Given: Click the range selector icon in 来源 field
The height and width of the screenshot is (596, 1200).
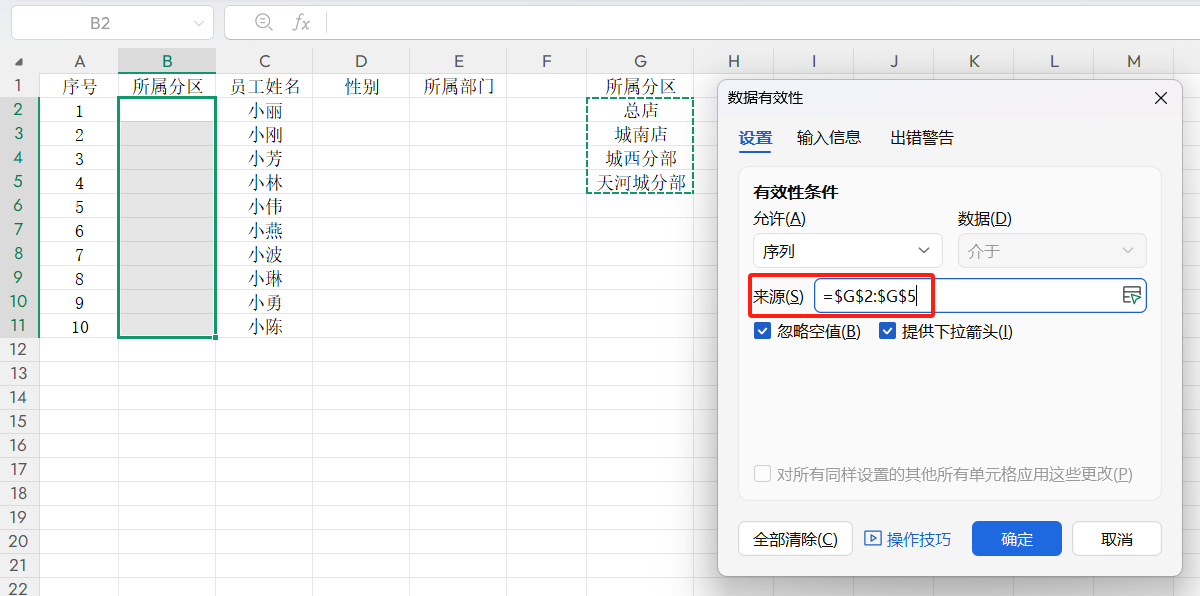Looking at the screenshot, I should pyautogui.click(x=1133, y=295).
